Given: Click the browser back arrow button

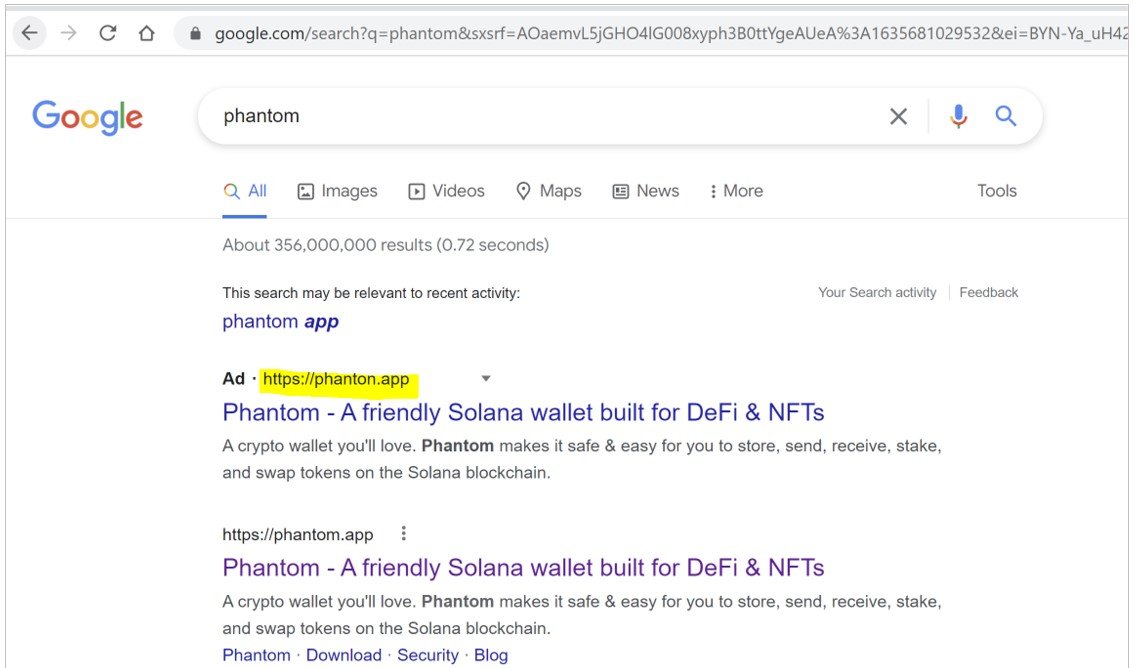Looking at the screenshot, I should pyautogui.click(x=29, y=33).
